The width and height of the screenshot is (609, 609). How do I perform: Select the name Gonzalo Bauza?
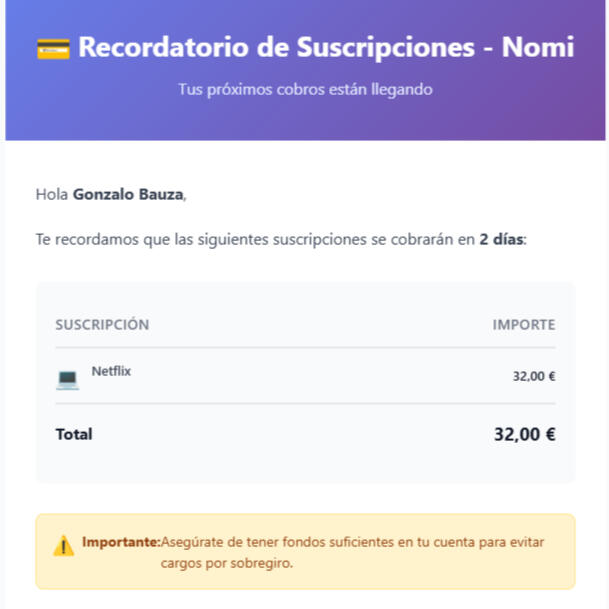click(x=128, y=194)
